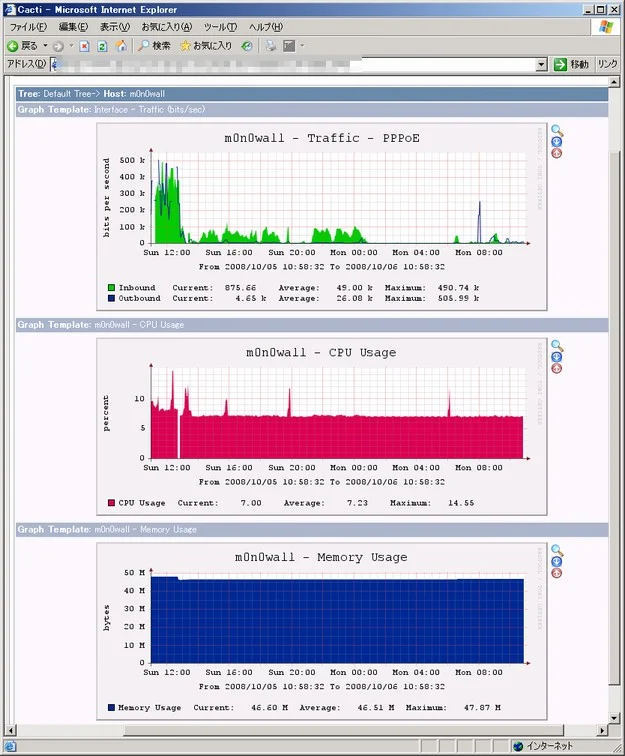625x756 pixels.
Task: Click the Print toolbar icon
Action: click(271, 46)
